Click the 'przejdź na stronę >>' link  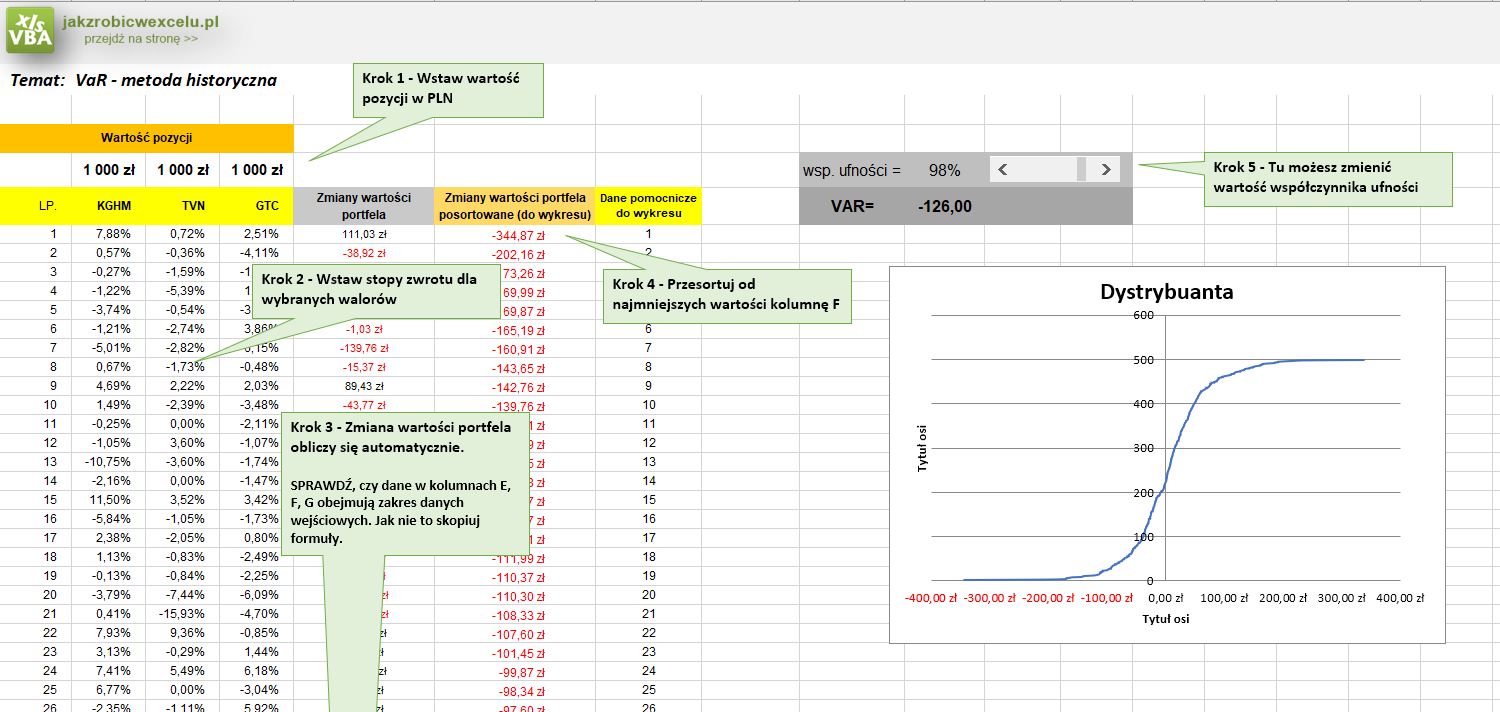140,39
